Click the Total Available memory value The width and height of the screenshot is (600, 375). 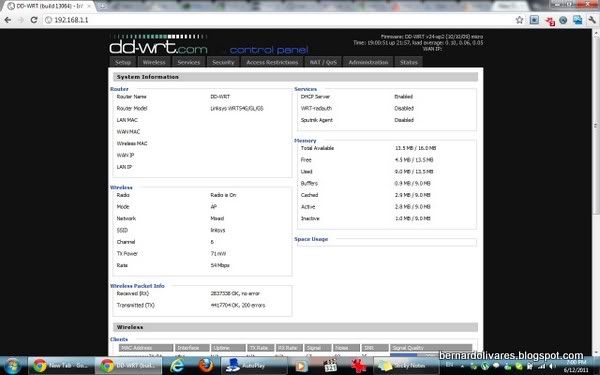pyautogui.click(x=415, y=148)
